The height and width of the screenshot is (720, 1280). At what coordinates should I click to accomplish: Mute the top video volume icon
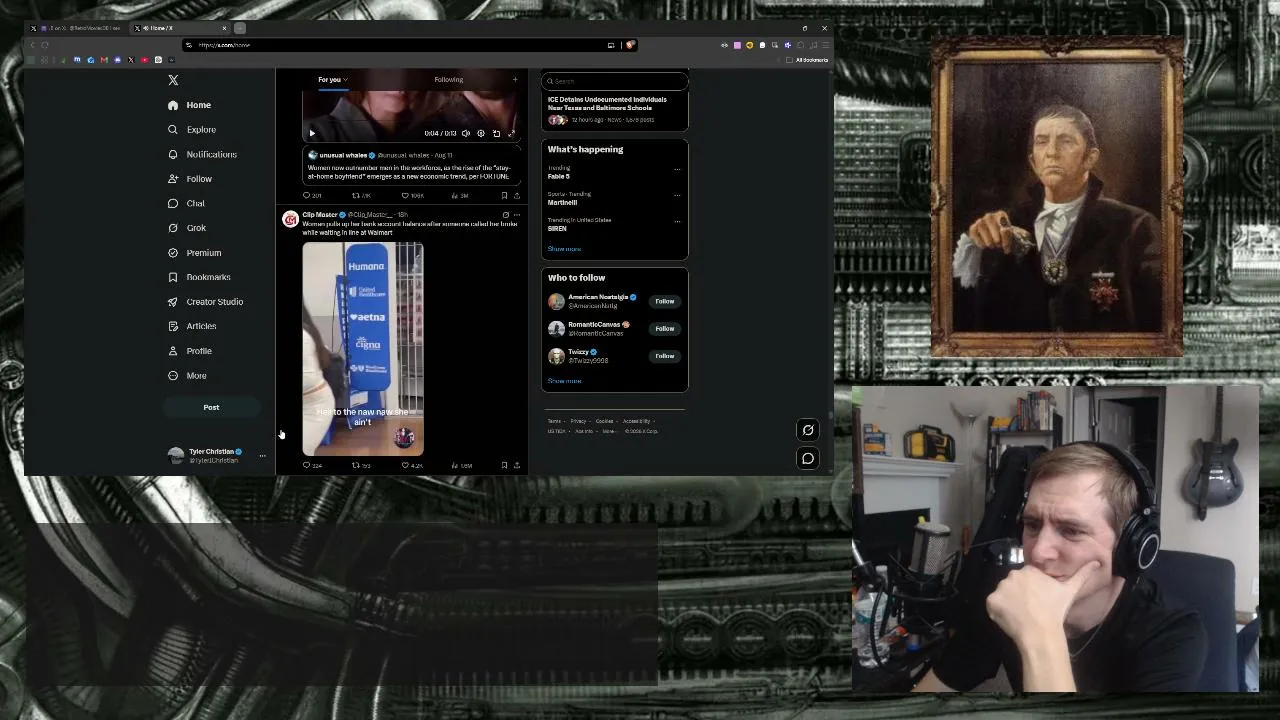pos(465,133)
